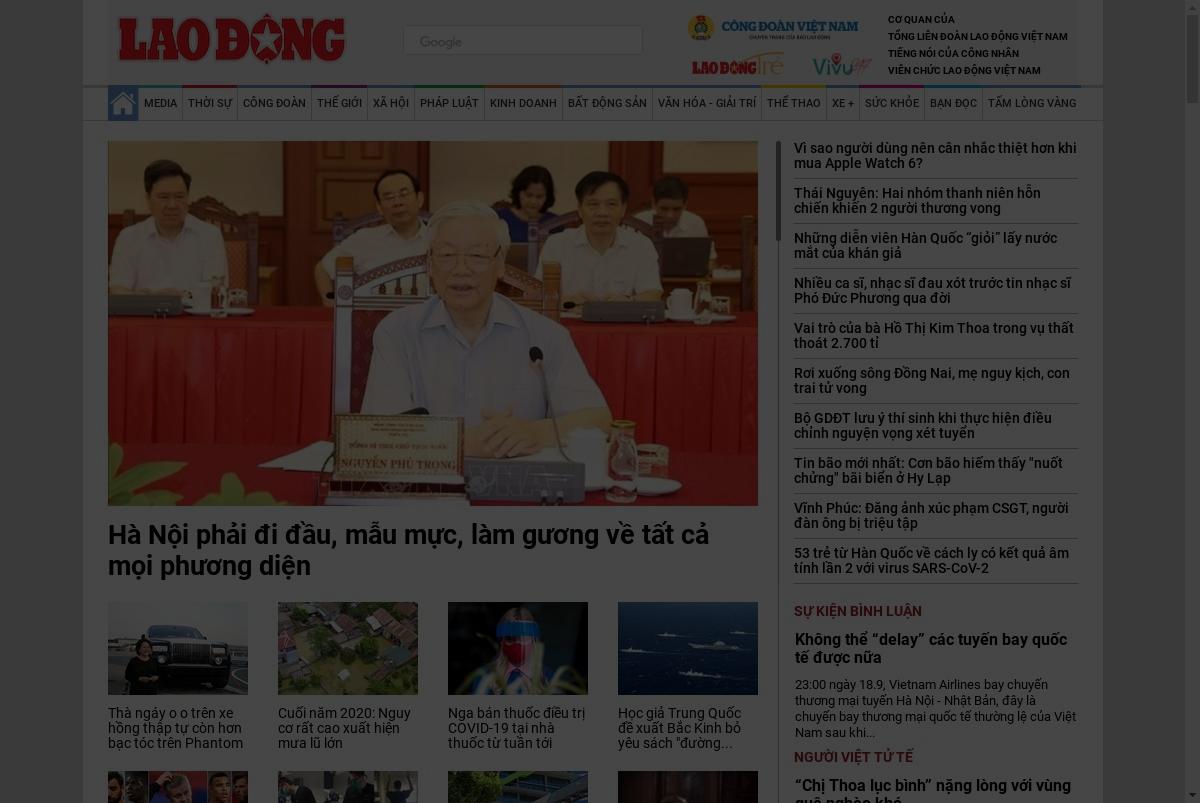This screenshot has height=803, width=1200.
Task: Select the KINH DOANH navigation tab
Action: [523, 103]
